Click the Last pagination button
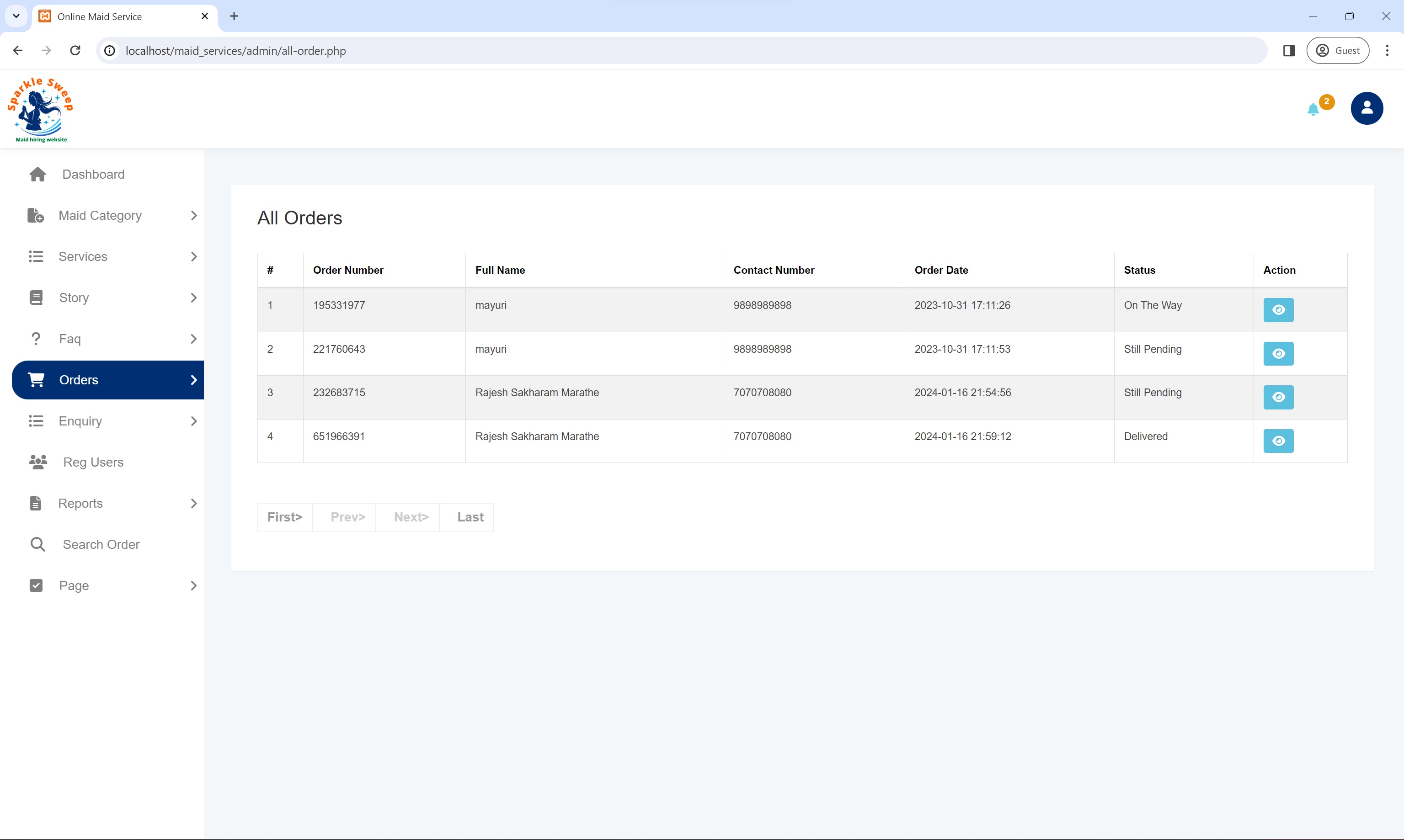This screenshot has width=1404, height=840. [470, 517]
